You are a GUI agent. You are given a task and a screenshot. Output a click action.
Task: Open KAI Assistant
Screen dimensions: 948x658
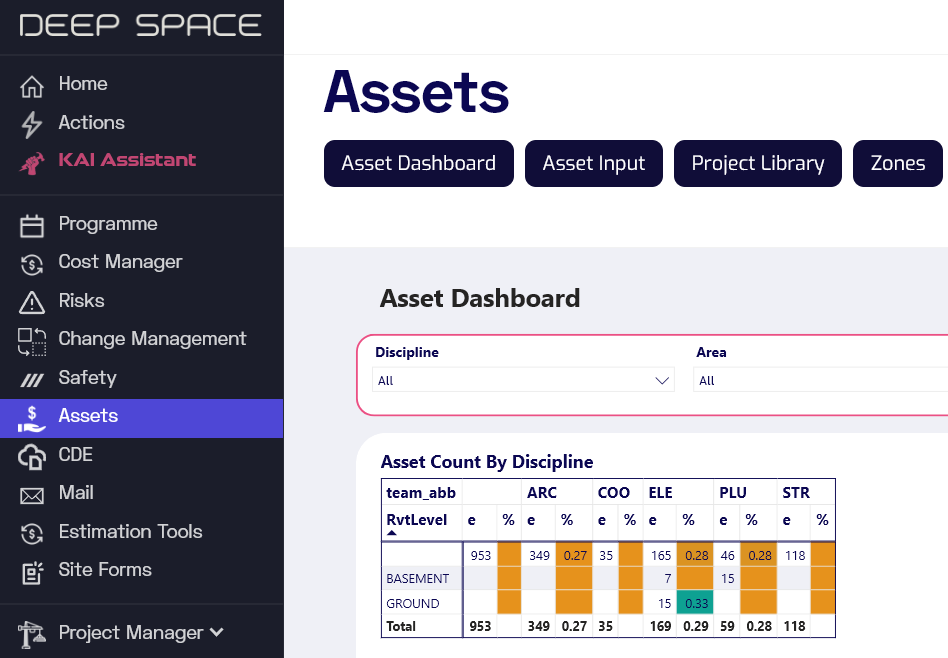point(127,160)
